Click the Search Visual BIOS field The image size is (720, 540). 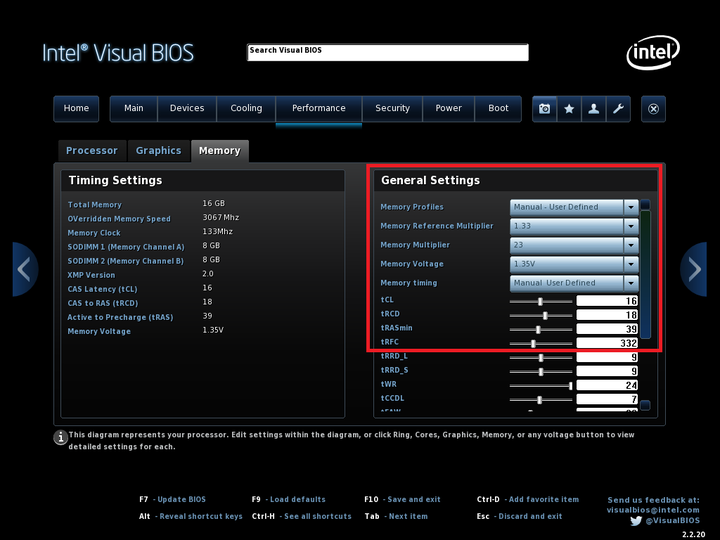pyautogui.click(x=388, y=52)
